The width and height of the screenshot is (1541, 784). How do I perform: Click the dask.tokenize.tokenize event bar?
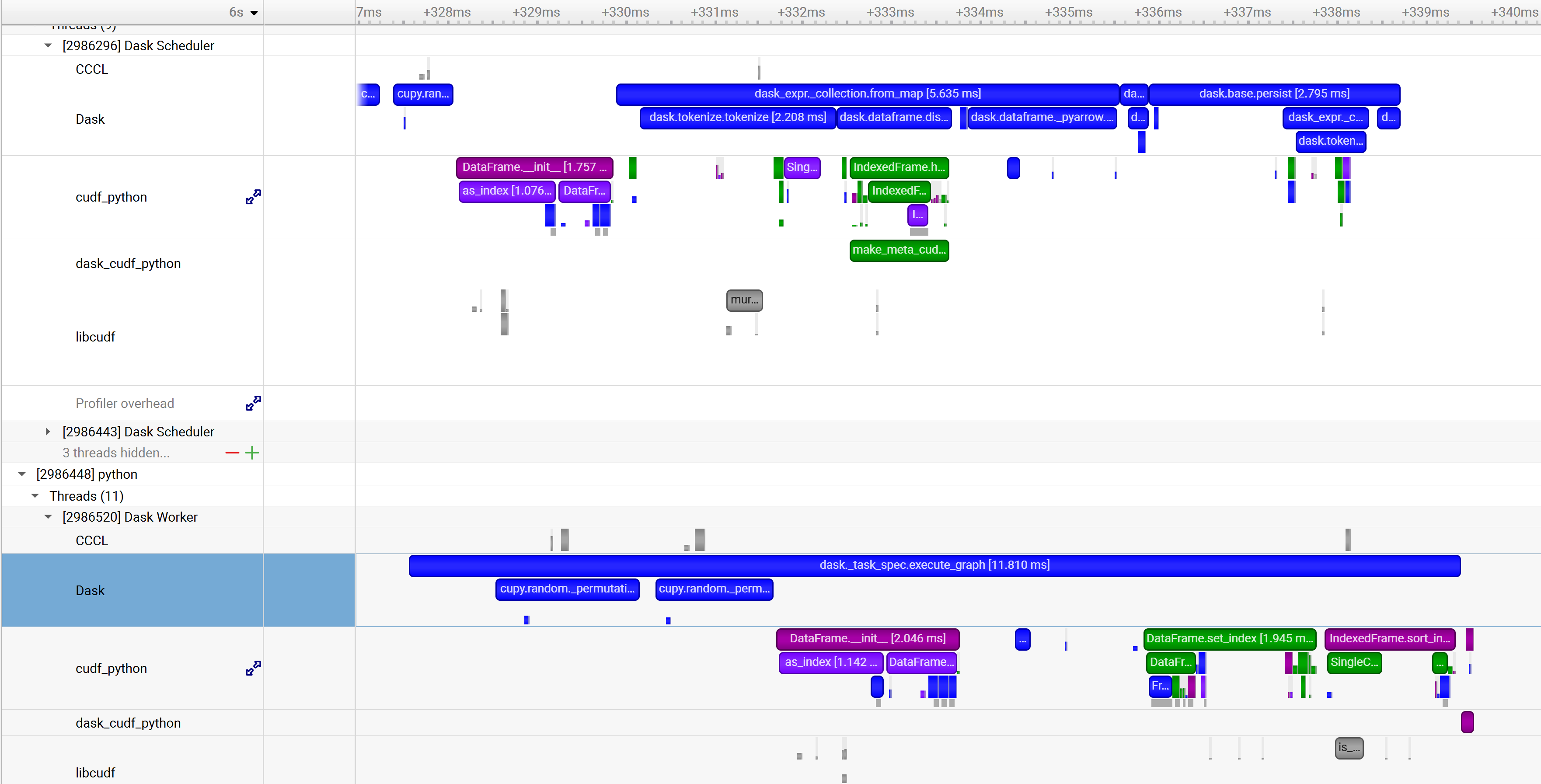pyautogui.click(x=737, y=118)
